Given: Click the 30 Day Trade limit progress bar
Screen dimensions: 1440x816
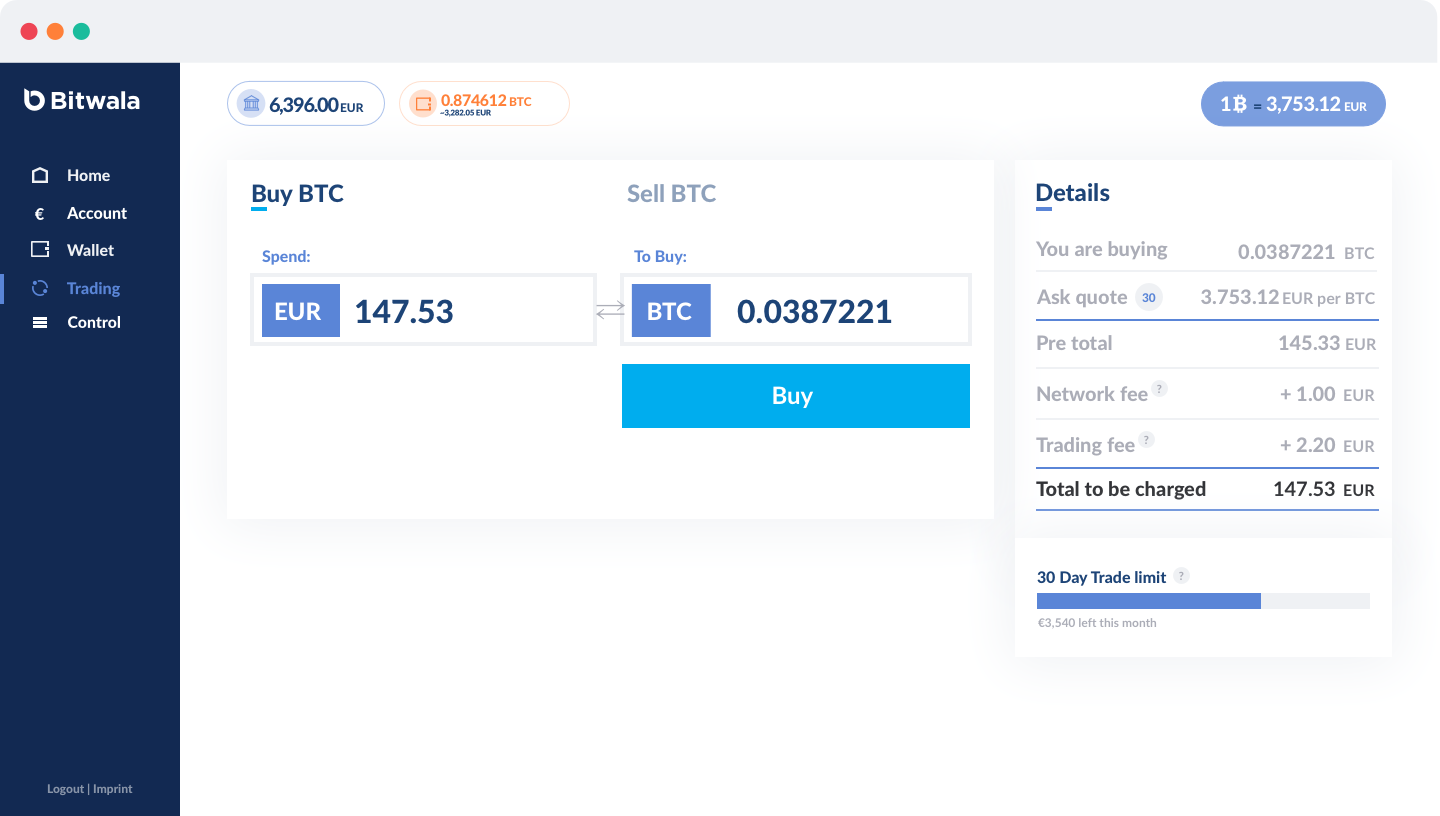Looking at the screenshot, I should click(1203, 601).
